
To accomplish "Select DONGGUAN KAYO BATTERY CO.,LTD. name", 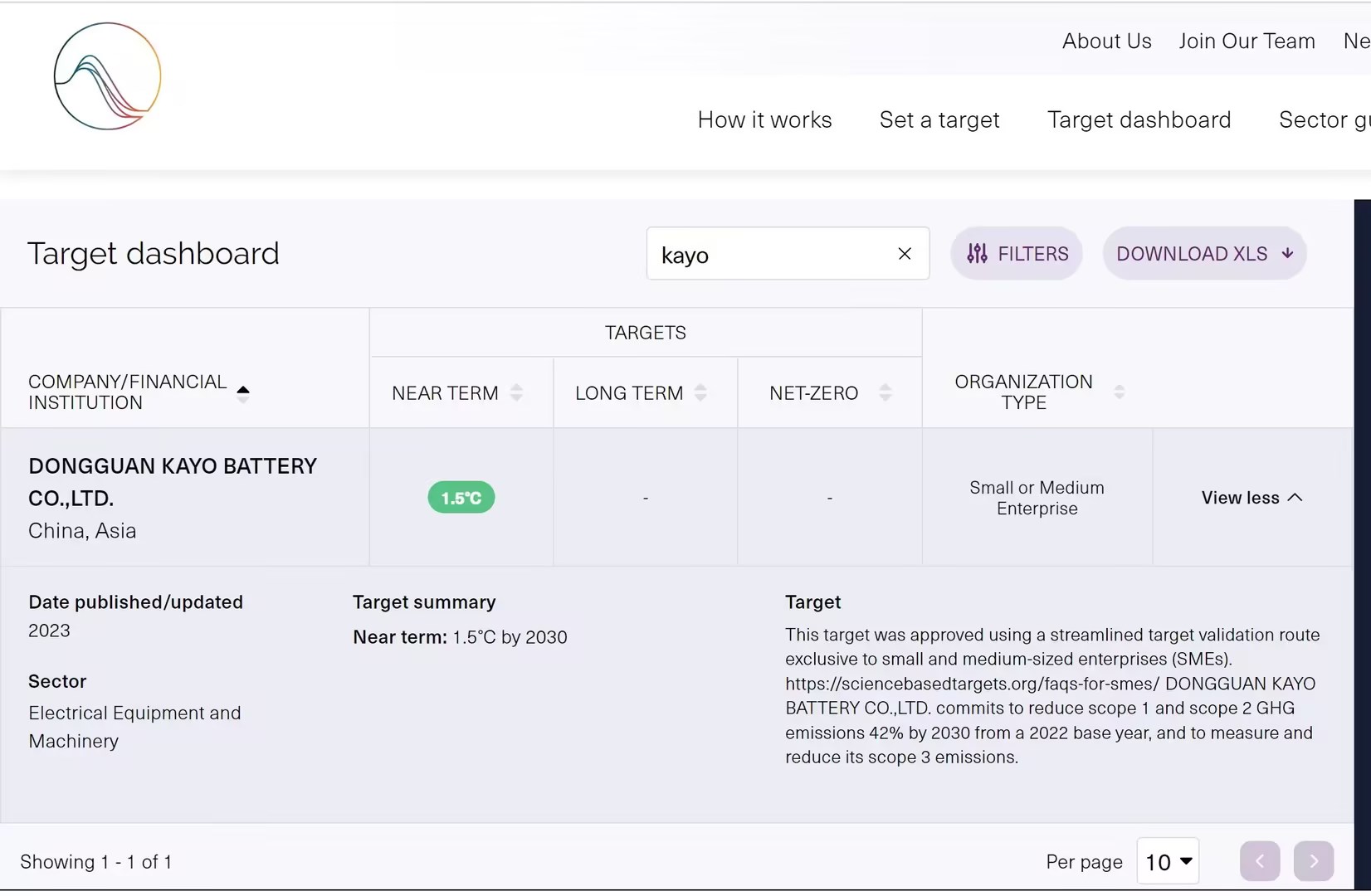I will 173,482.
